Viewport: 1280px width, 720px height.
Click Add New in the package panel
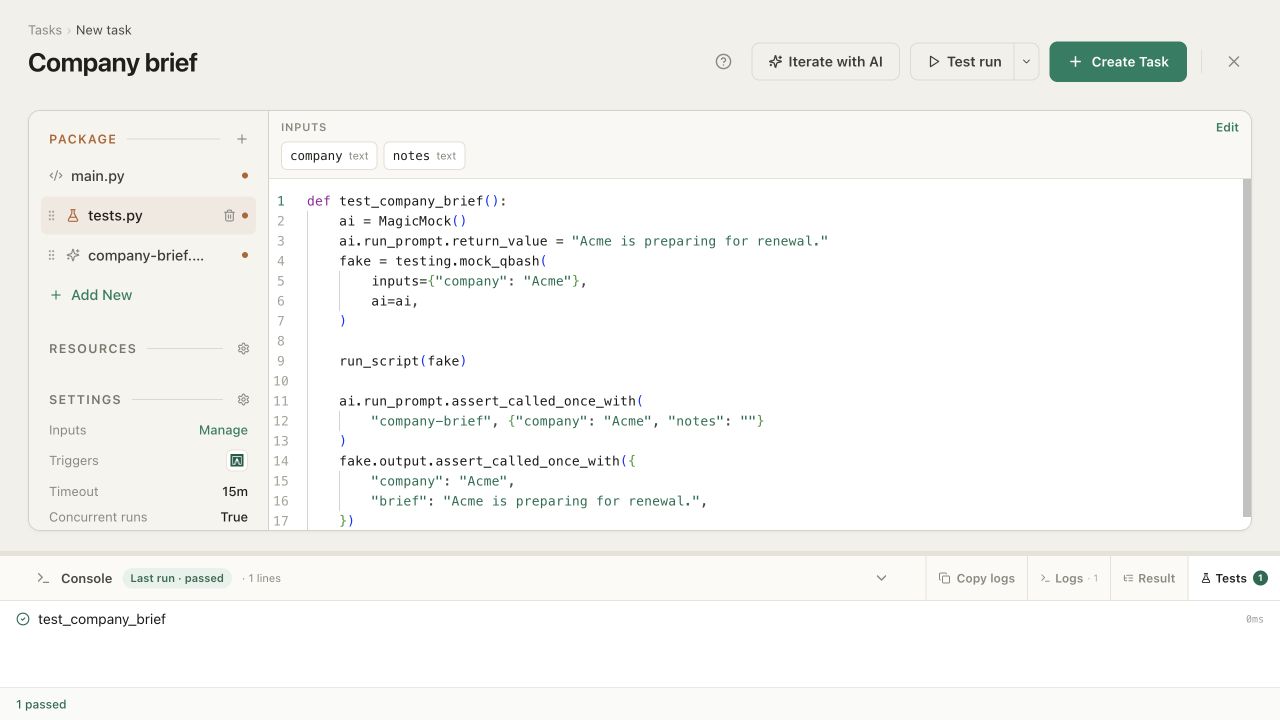point(91,295)
